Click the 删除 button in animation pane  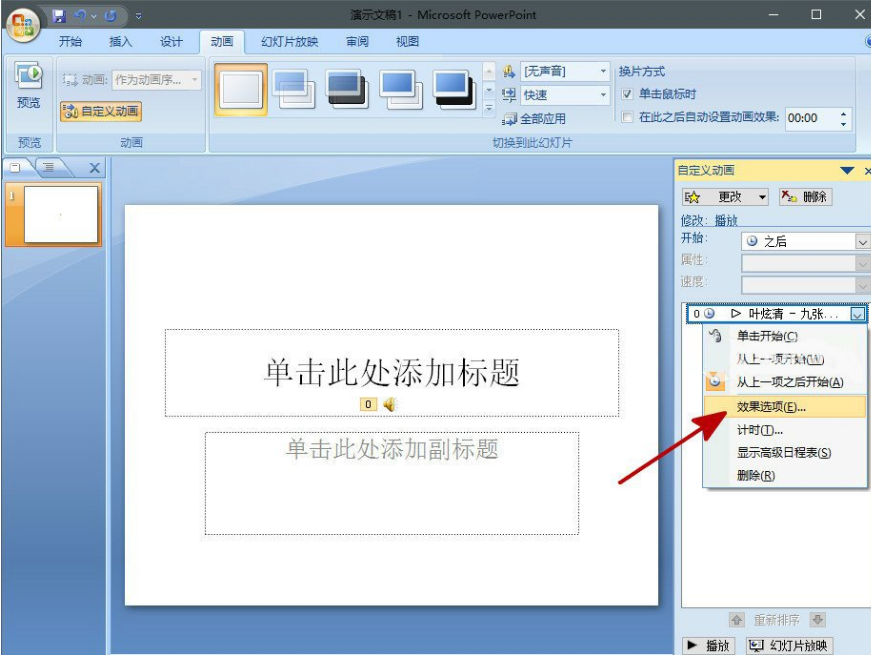point(805,197)
